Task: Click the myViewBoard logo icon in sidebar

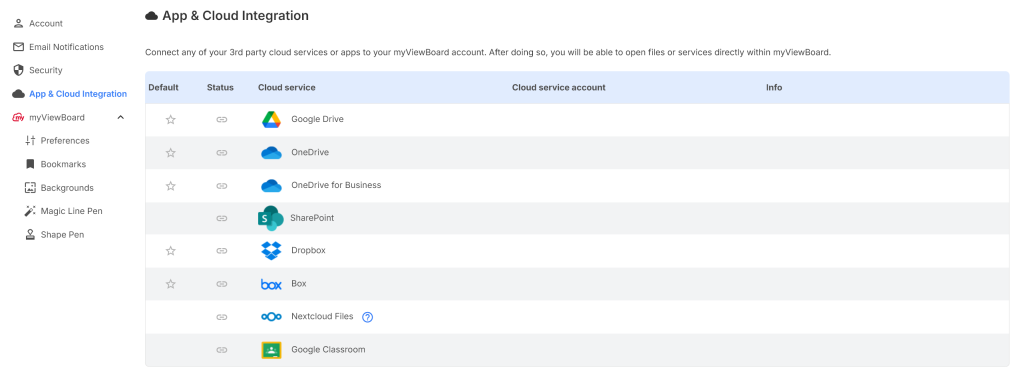Action: point(18,118)
